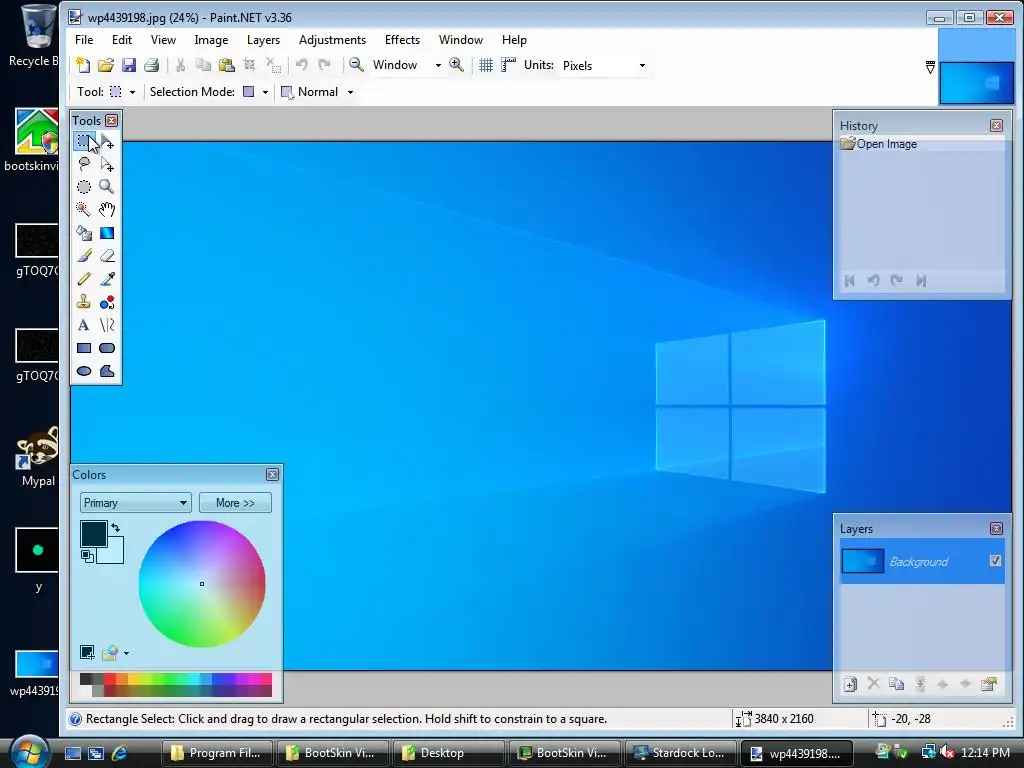1024x768 pixels.
Task: Select the Move Selected Pixels tool
Action: point(107,141)
